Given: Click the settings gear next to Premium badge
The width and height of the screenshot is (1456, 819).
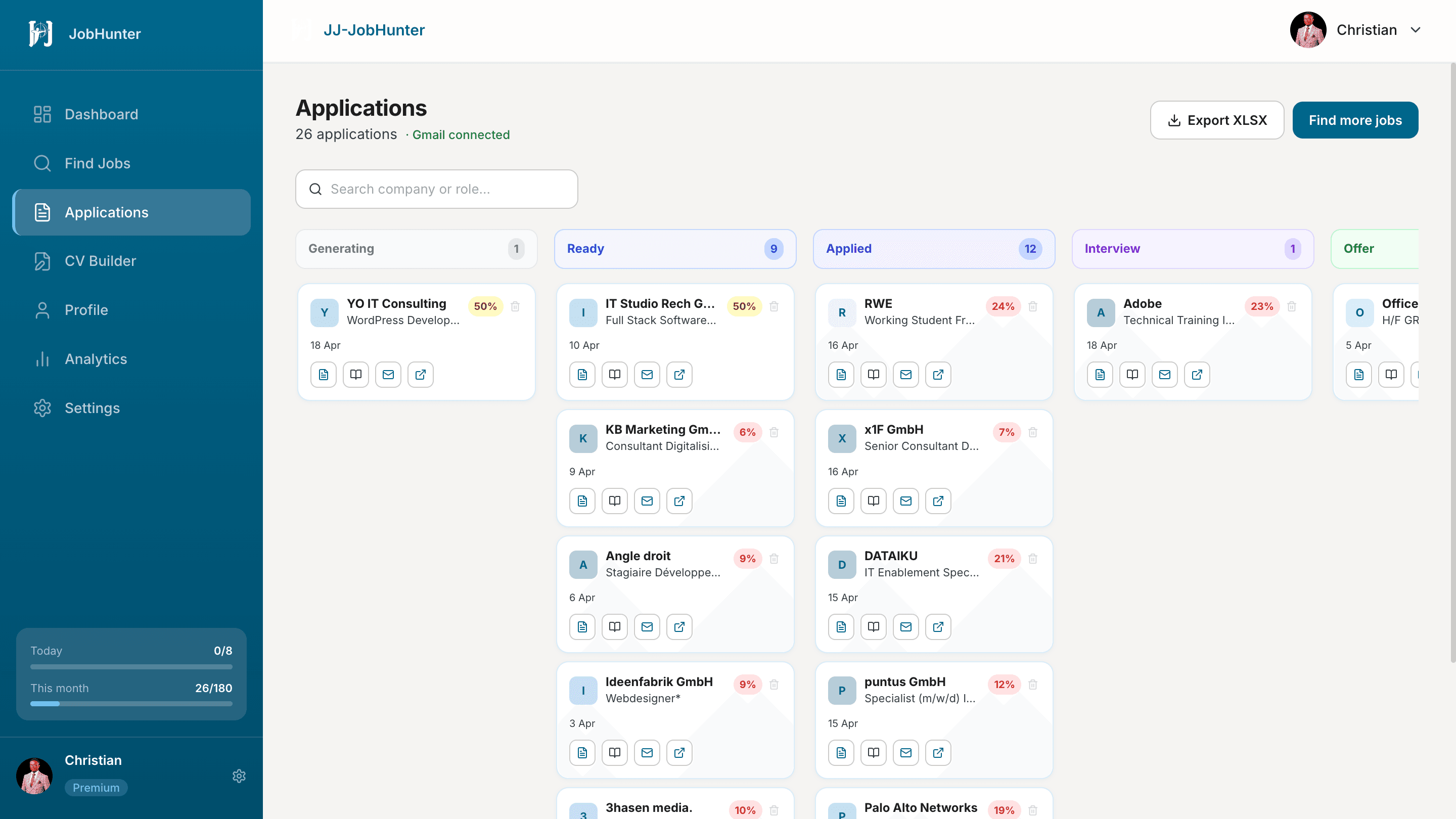Looking at the screenshot, I should point(239,776).
